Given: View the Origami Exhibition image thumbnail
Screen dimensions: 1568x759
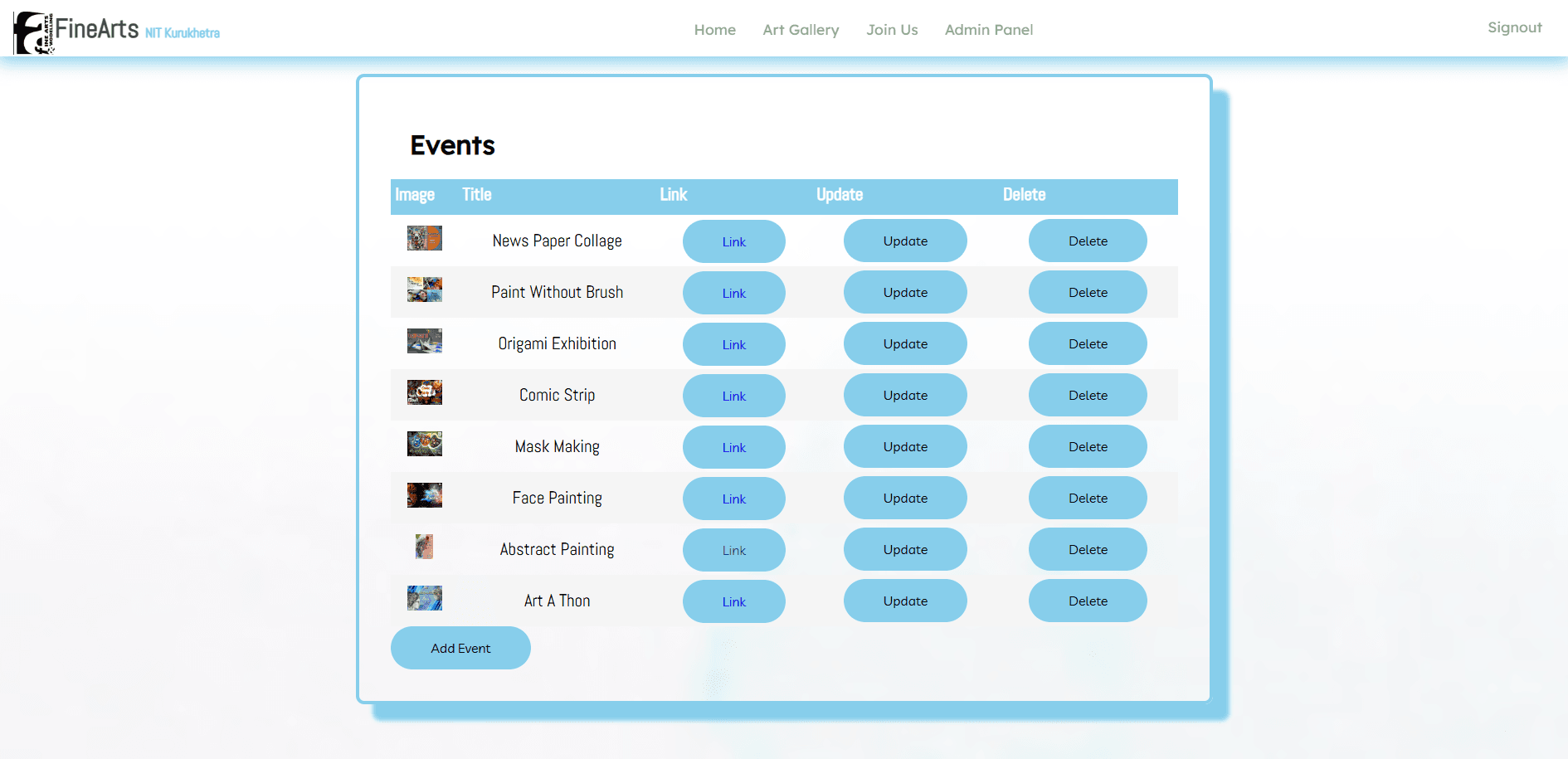Looking at the screenshot, I should coord(424,341).
